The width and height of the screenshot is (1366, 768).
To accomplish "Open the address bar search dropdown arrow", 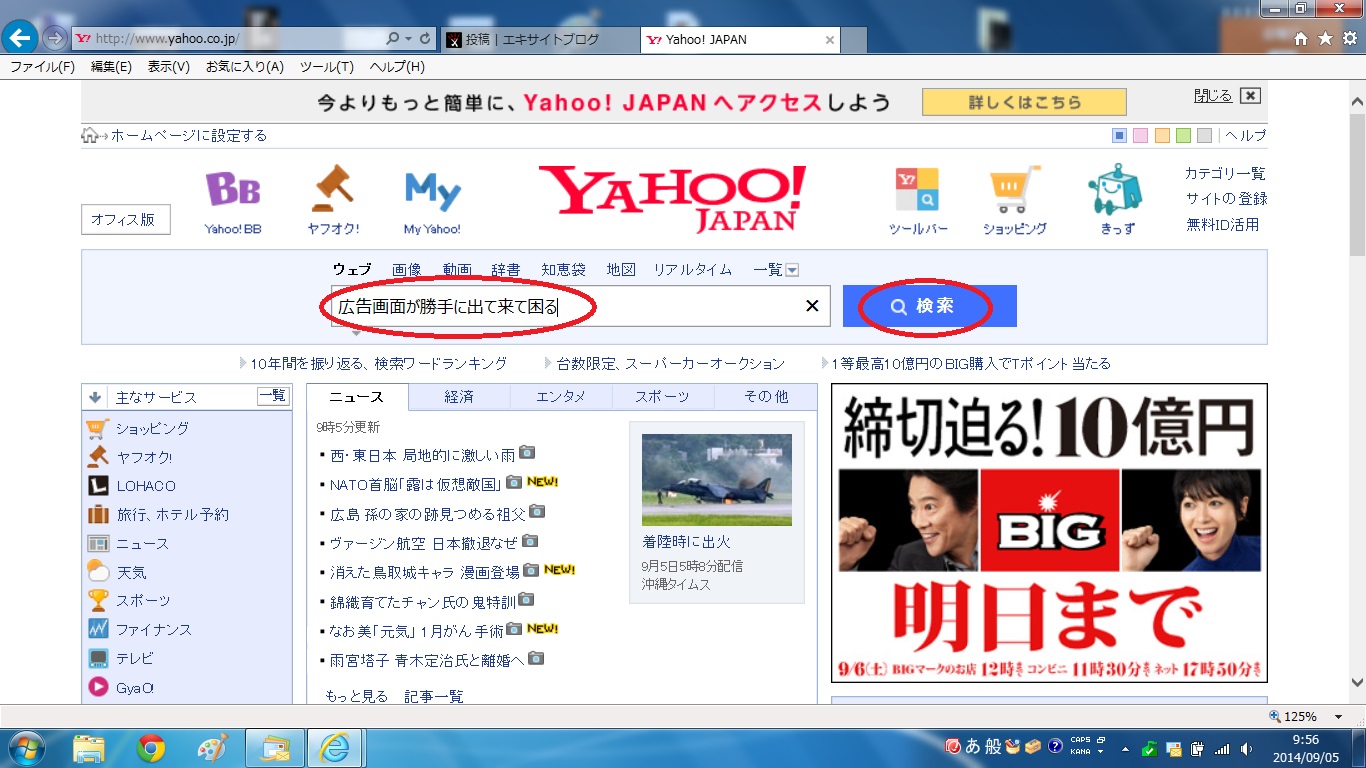I will pyautogui.click(x=408, y=39).
